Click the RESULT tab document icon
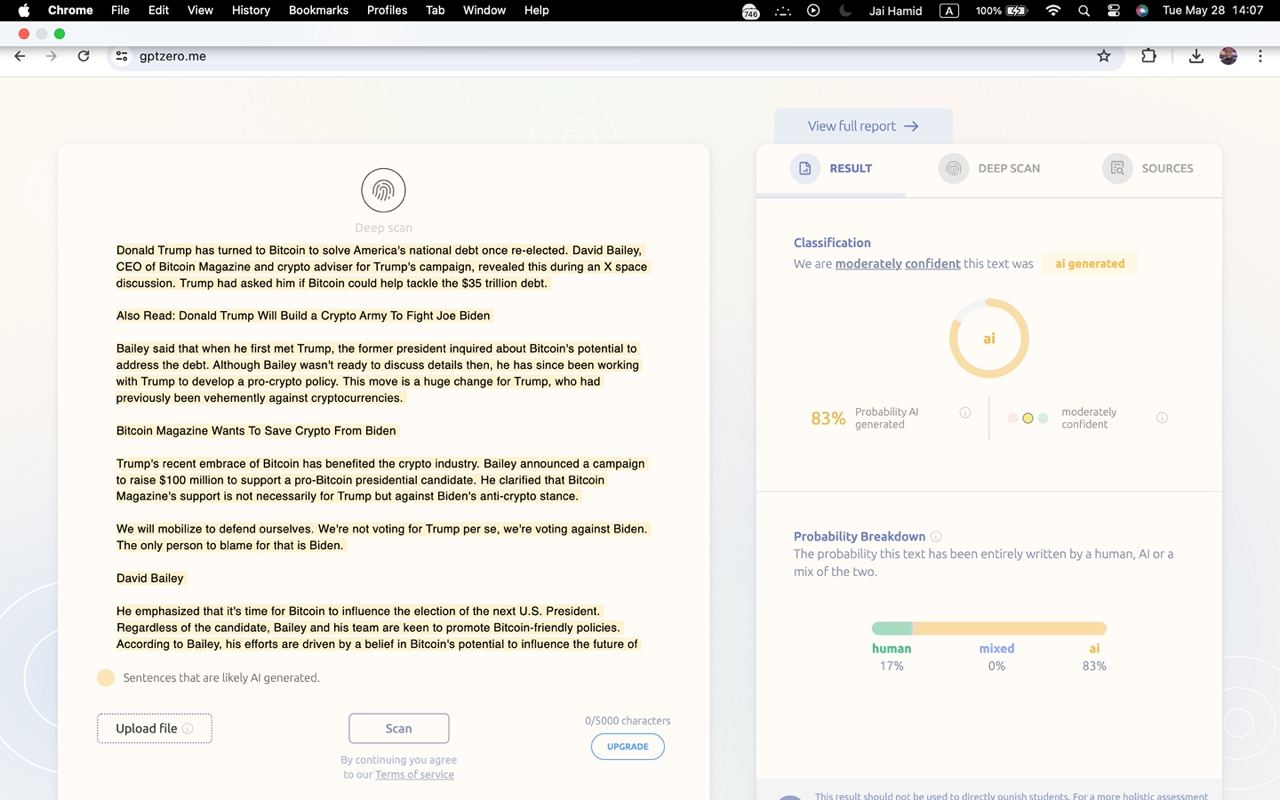This screenshot has width=1280, height=800. (x=805, y=168)
